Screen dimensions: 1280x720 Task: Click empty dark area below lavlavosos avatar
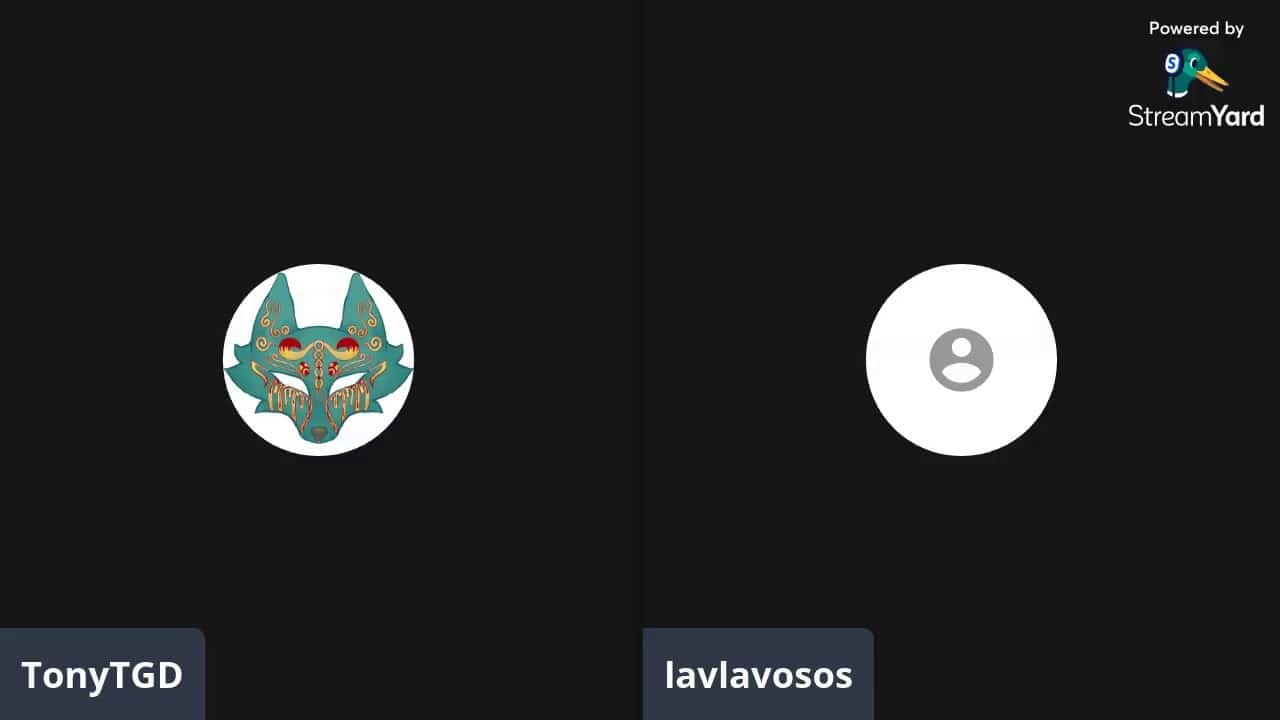point(961,540)
